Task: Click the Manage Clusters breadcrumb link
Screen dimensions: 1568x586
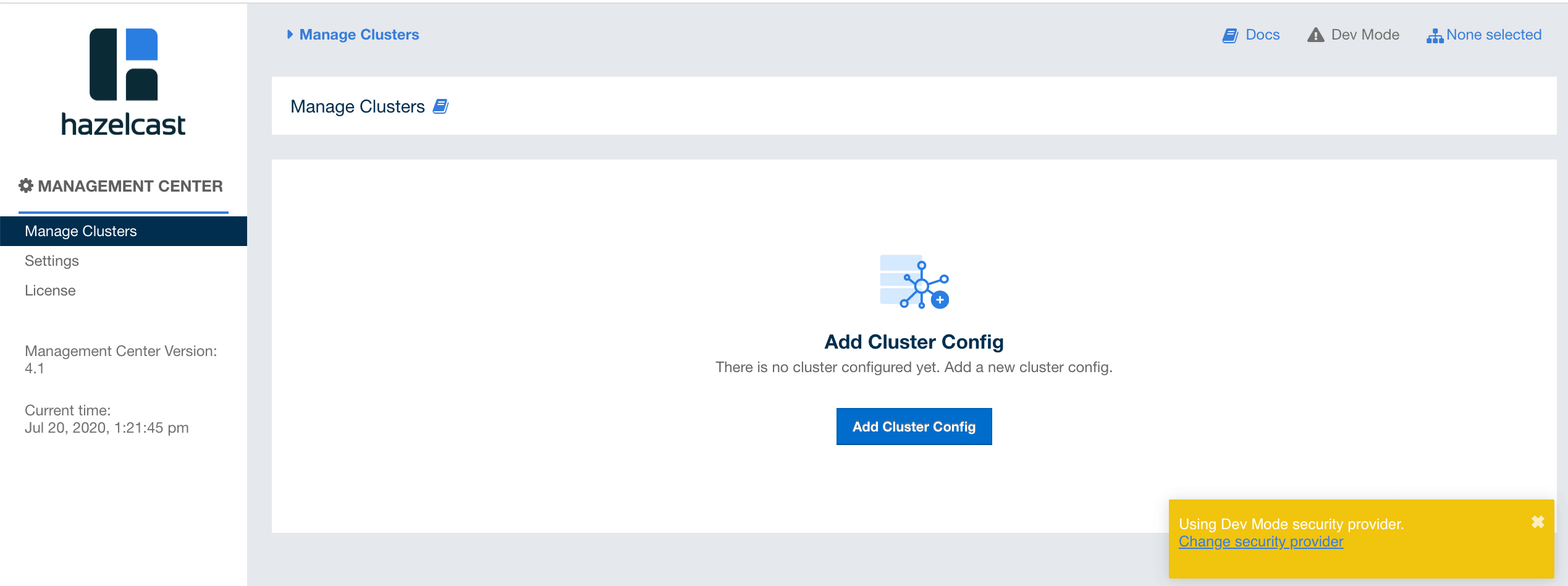Action: 359,35
